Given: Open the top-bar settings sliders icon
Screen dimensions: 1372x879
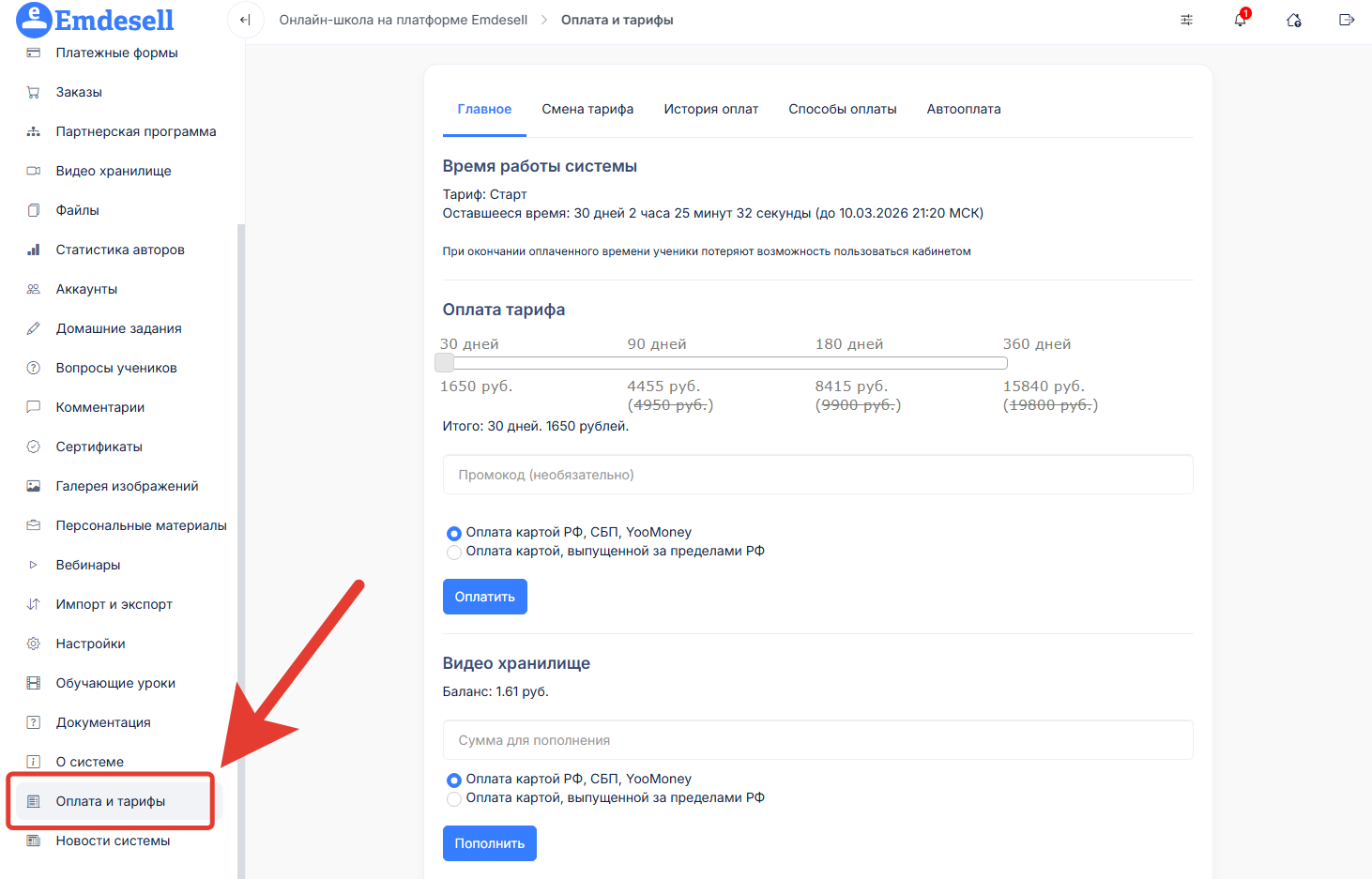Looking at the screenshot, I should click(1186, 20).
